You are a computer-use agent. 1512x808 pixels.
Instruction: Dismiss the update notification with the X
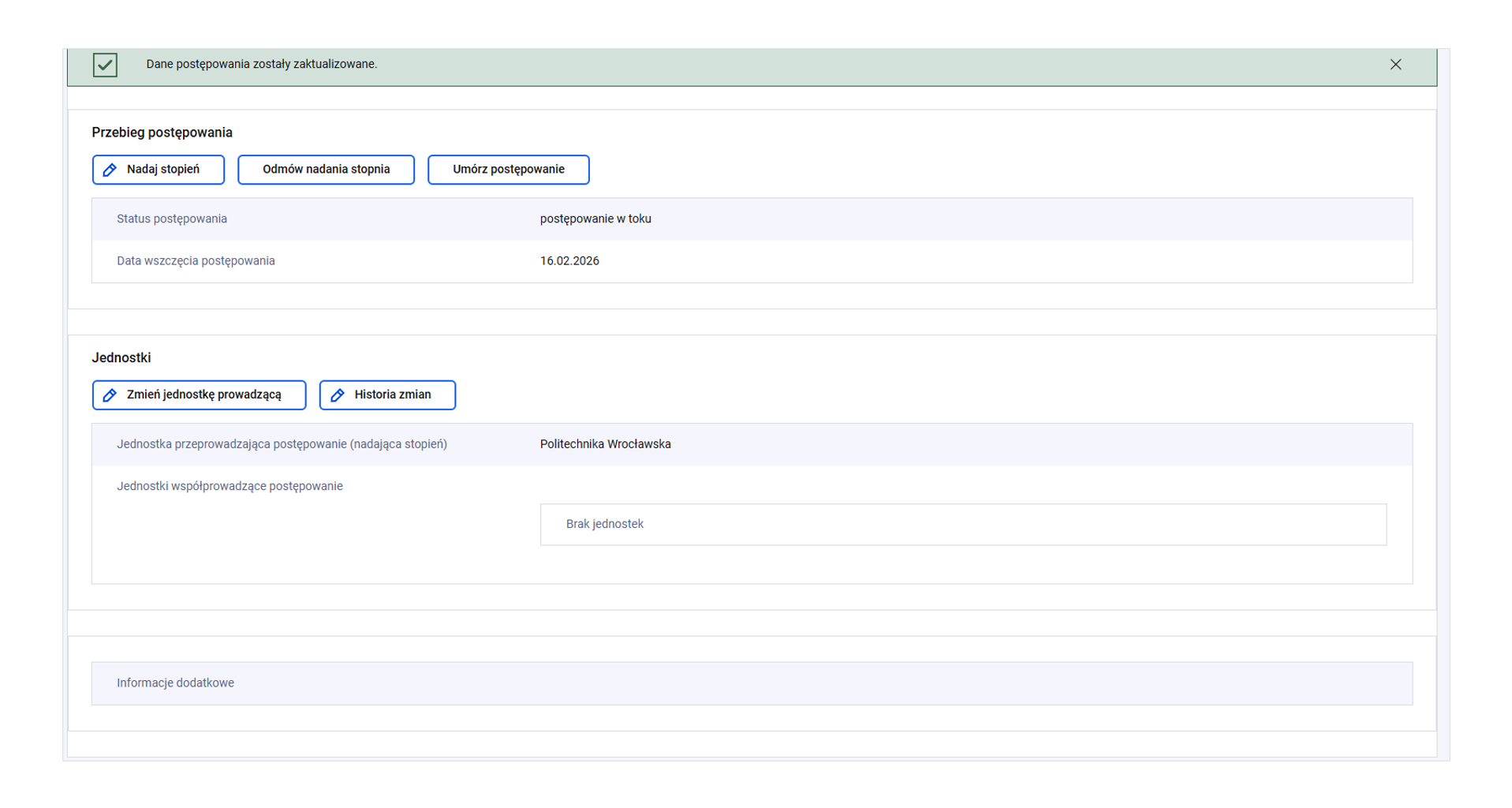[1395, 65]
